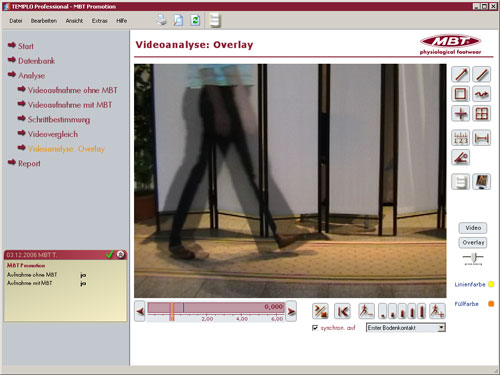Select the distance measurement tool
This screenshot has width=500, height=375.
click(x=482, y=138)
